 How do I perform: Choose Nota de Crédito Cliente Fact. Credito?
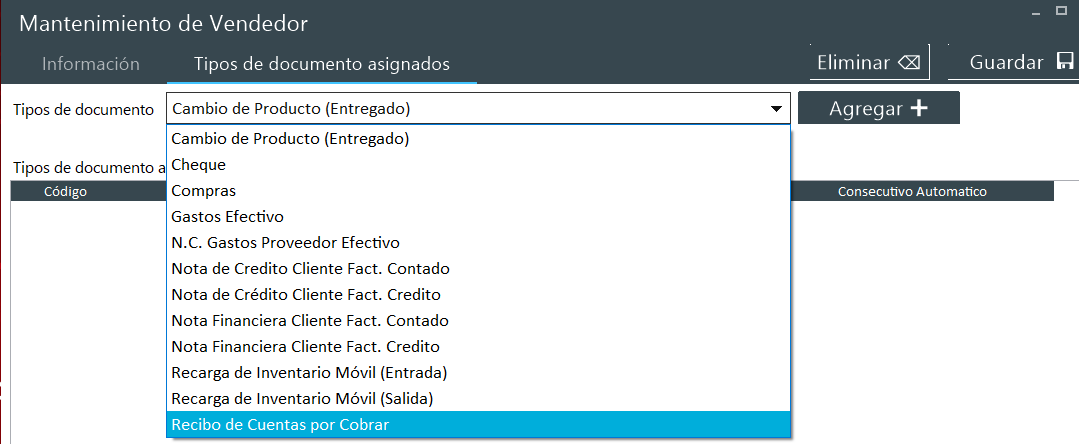306,295
